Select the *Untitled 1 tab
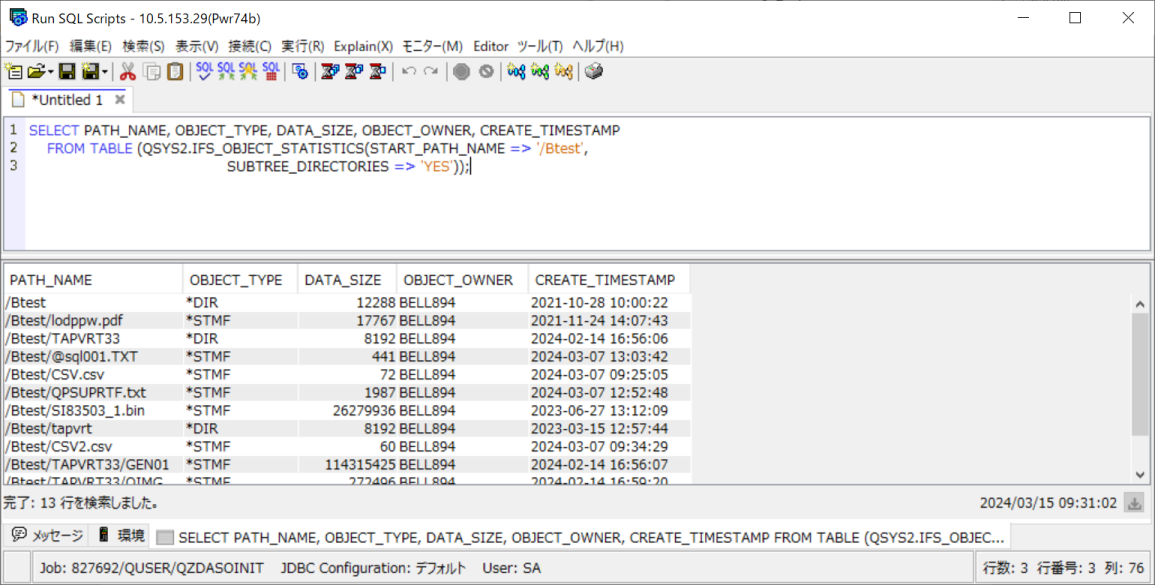This screenshot has height=585, width=1155. pyautogui.click(x=66, y=99)
